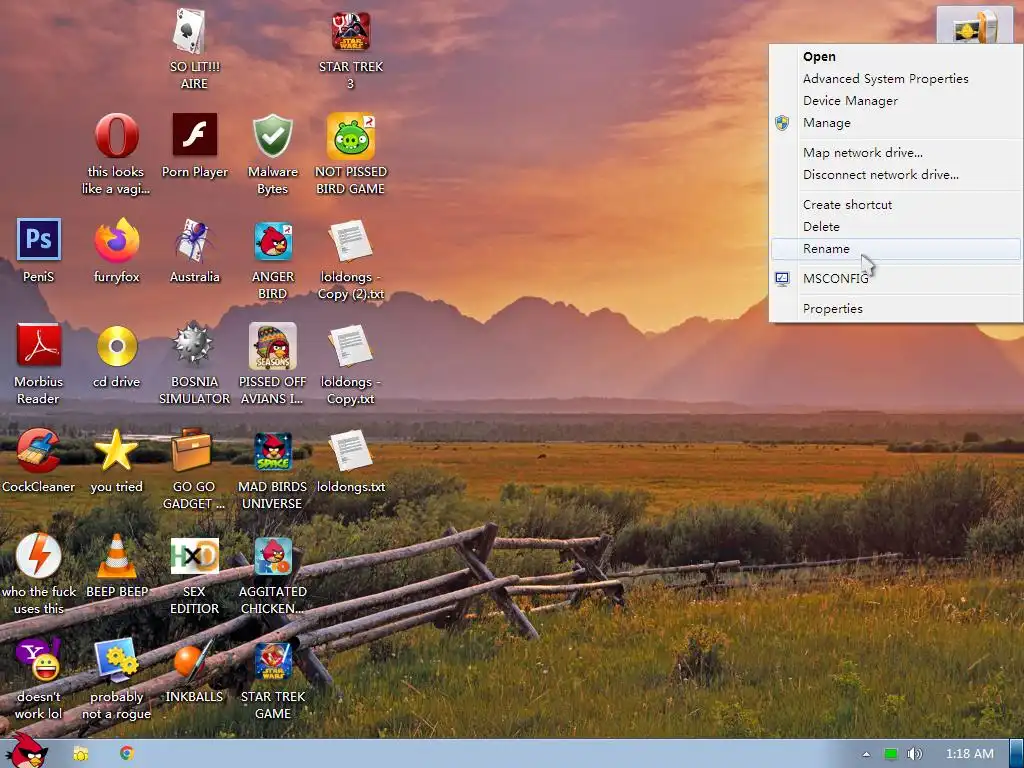
Task: Select the loldongs - Copy (2).txt file
Action: click(x=351, y=260)
